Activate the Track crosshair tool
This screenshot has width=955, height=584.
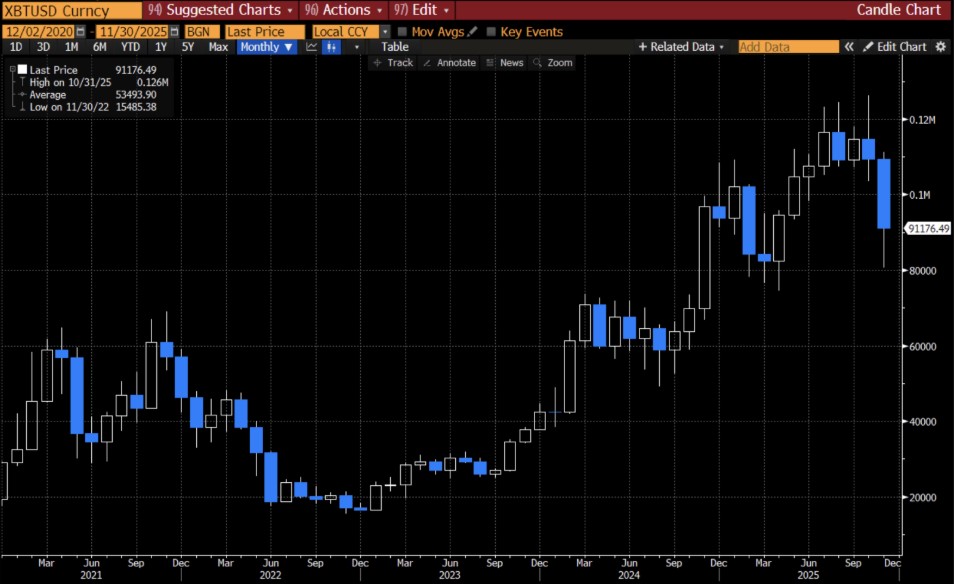pyautogui.click(x=393, y=62)
